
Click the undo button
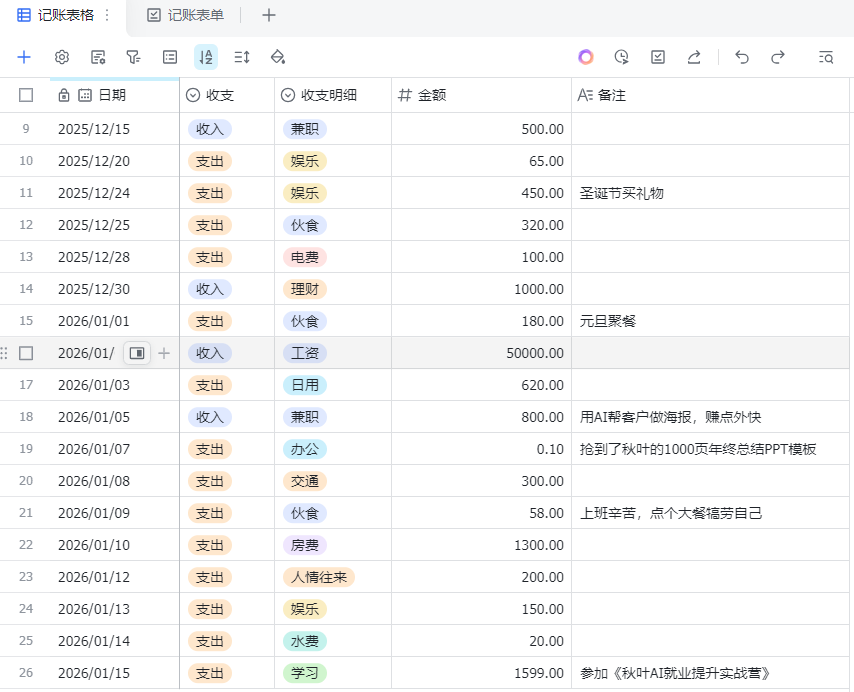[742, 58]
